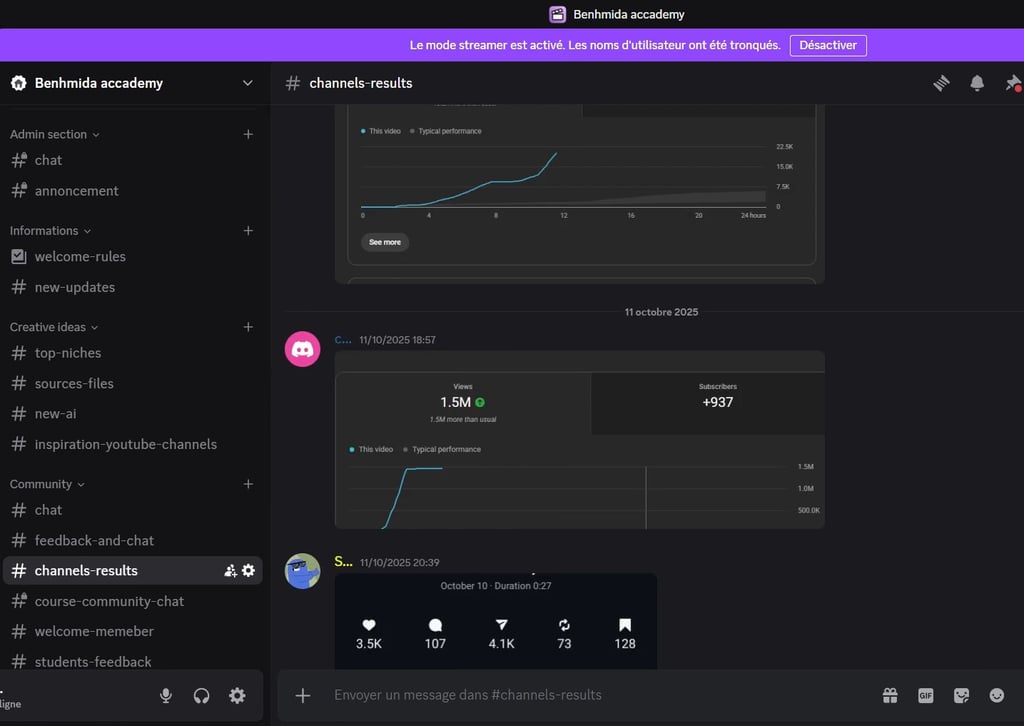Viewport: 1024px width, 726px height.
Task: Click See more in analytics image
Action: coord(385,242)
